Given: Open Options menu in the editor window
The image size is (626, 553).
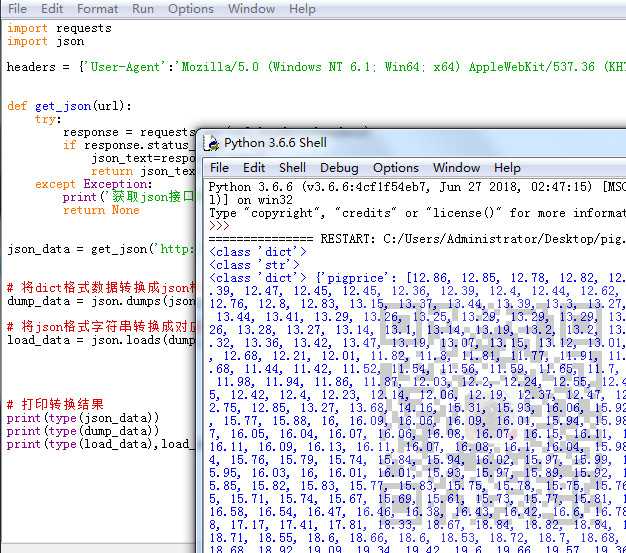Looking at the screenshot, I should point(191,9).
